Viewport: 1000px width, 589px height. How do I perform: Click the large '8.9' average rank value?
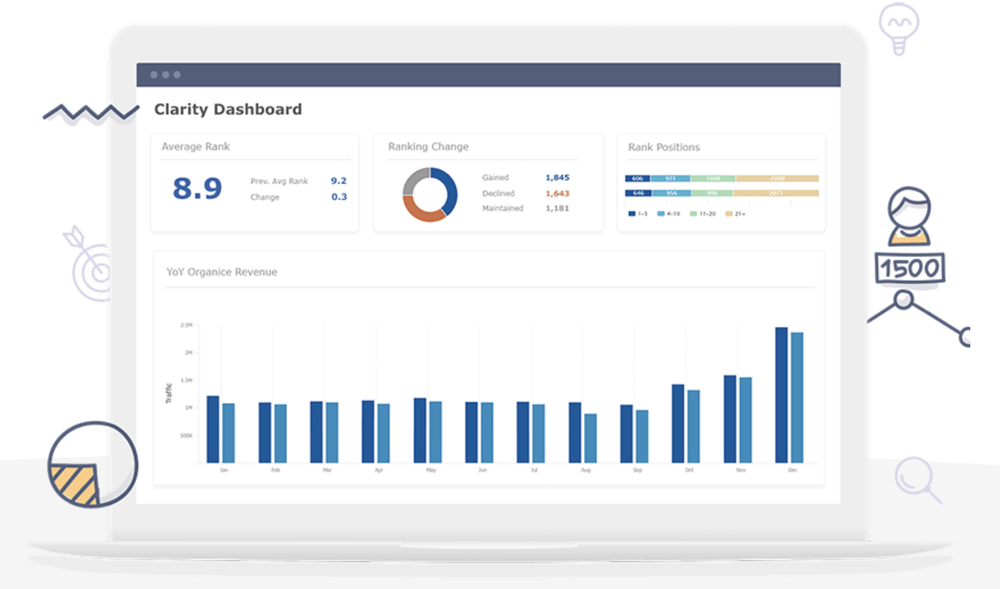(x=197, y=188)
